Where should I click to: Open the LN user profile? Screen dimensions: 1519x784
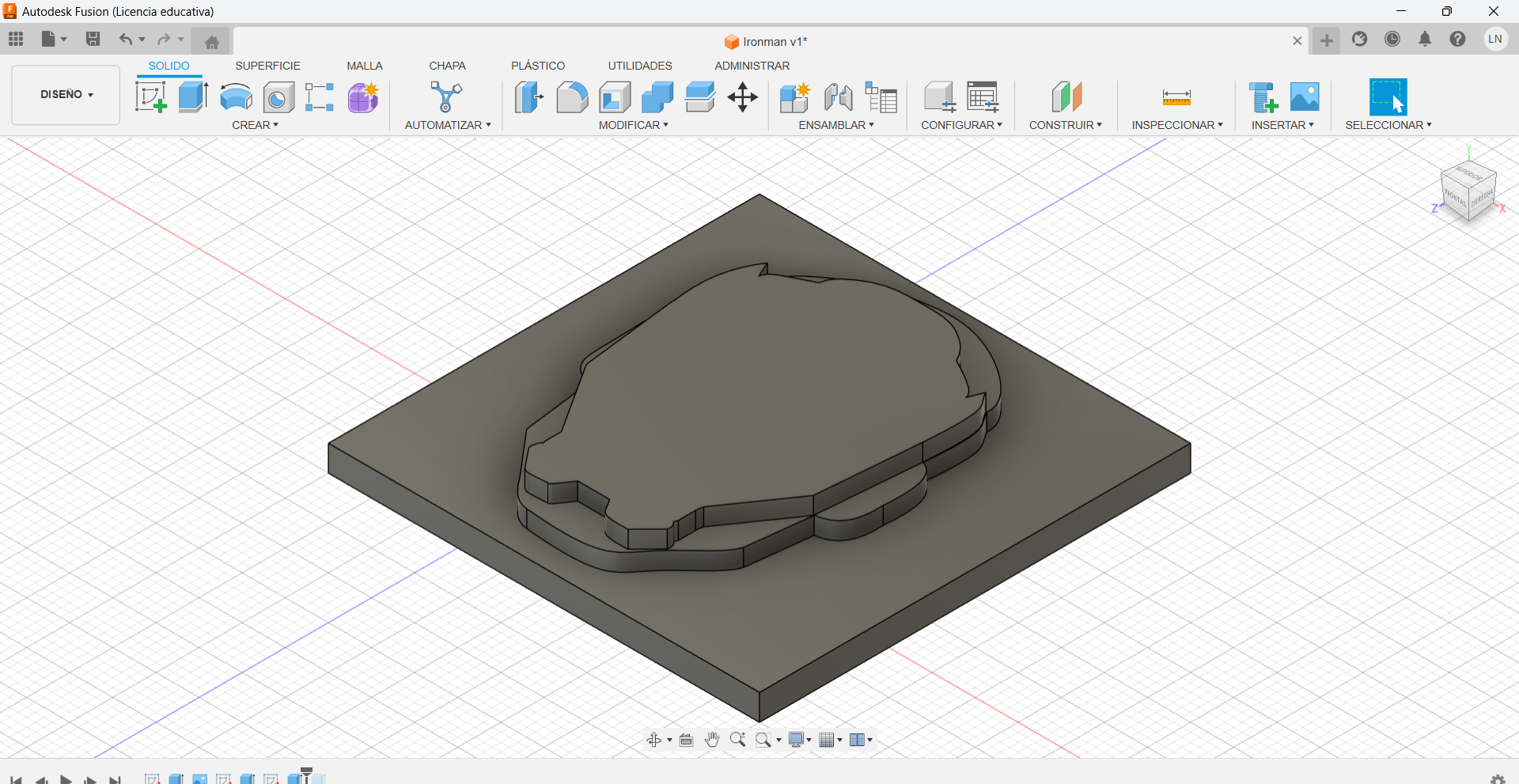point(1495,39)
